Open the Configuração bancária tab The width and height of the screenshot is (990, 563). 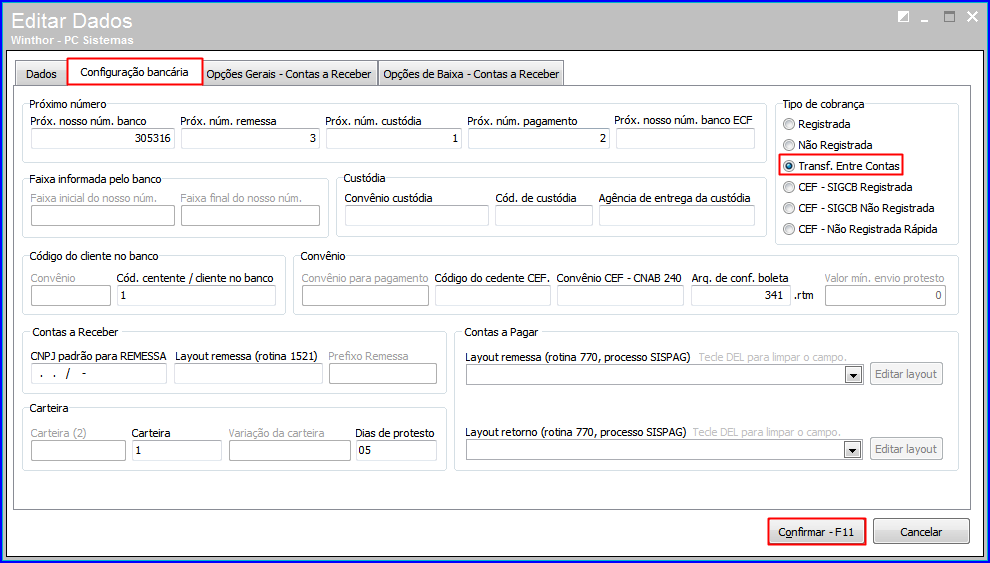[x=134, y=72]
